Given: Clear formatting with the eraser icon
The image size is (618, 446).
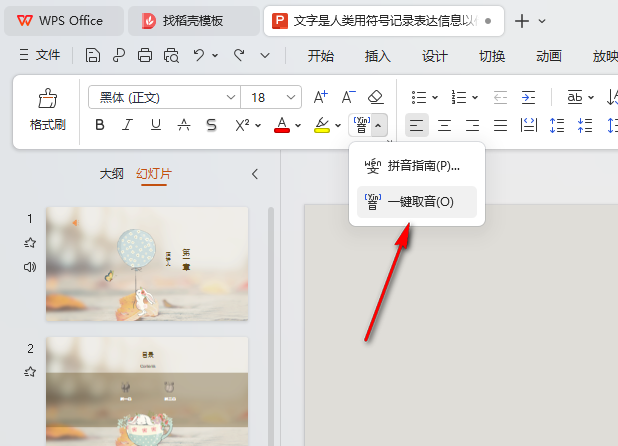Looking at the screenshot, I should (376, 97).
